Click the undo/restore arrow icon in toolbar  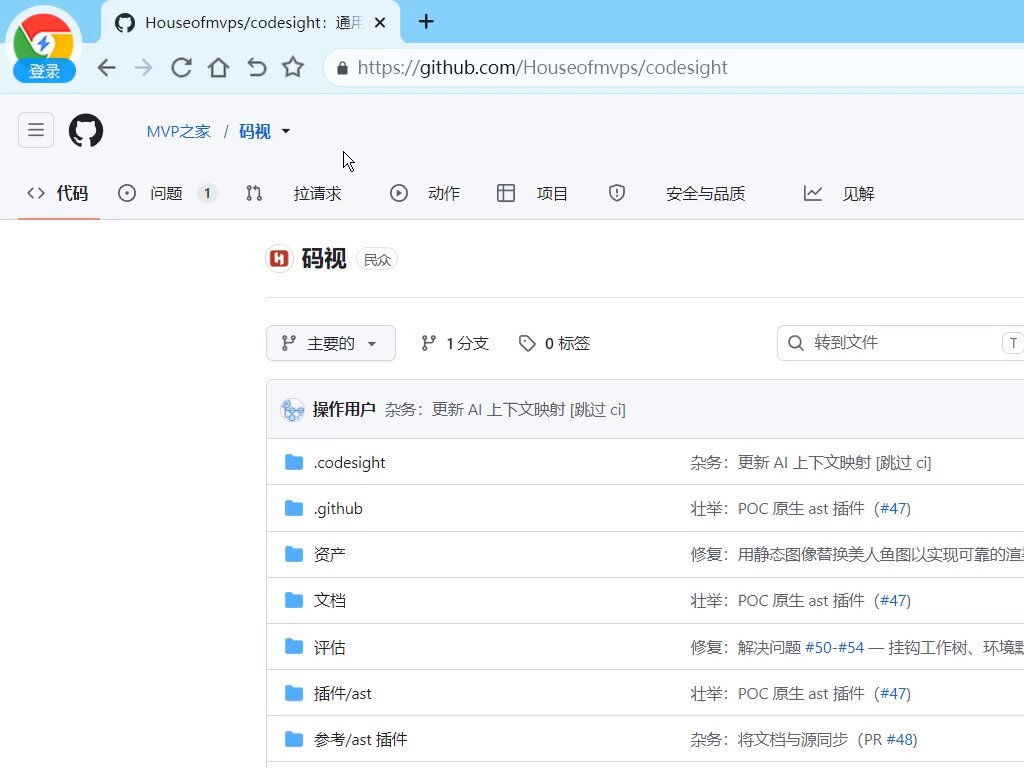coord(257,67)
